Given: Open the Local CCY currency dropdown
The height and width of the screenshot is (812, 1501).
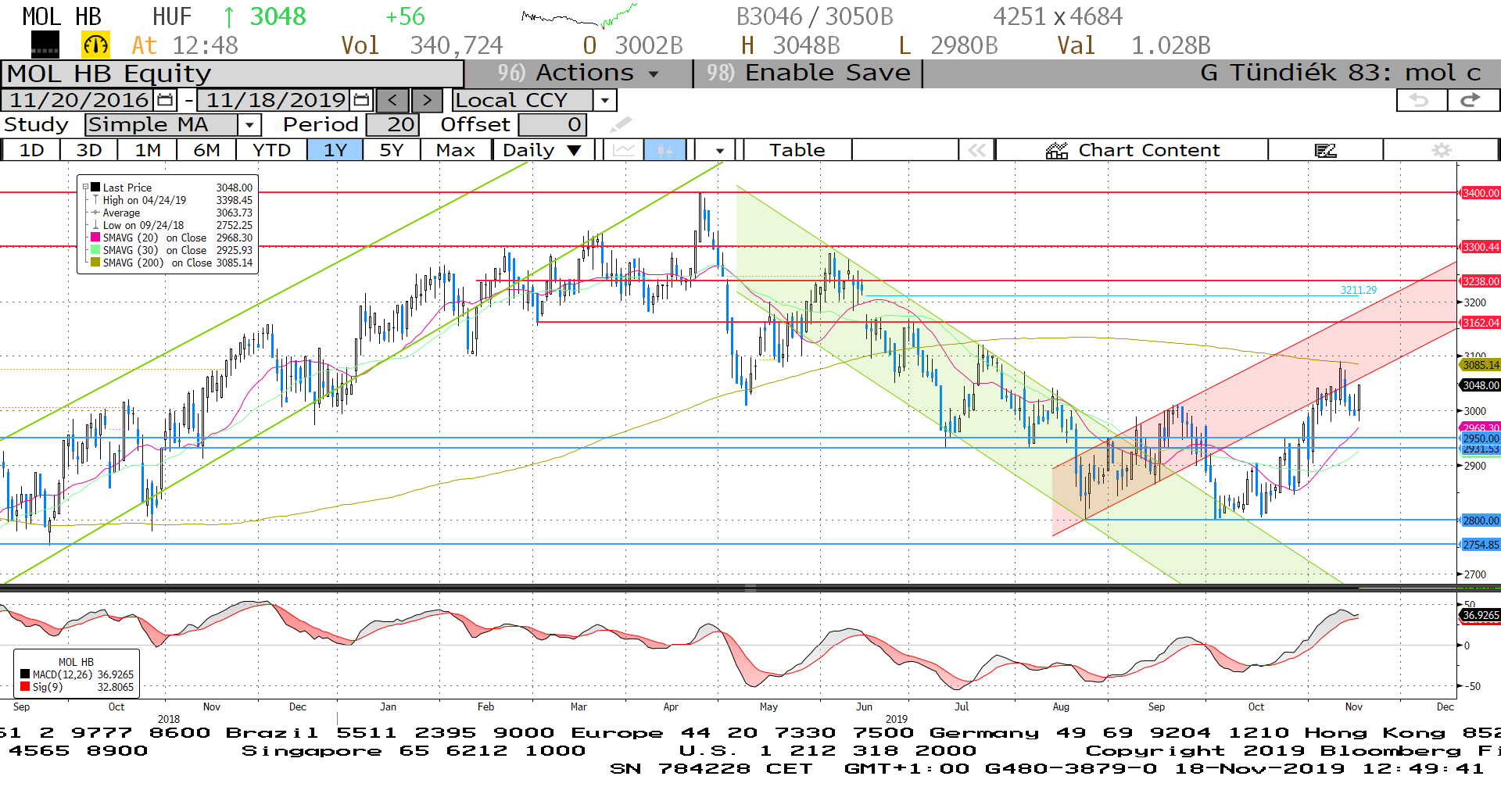Looking at the screenshot, I should tap(604, 100).
